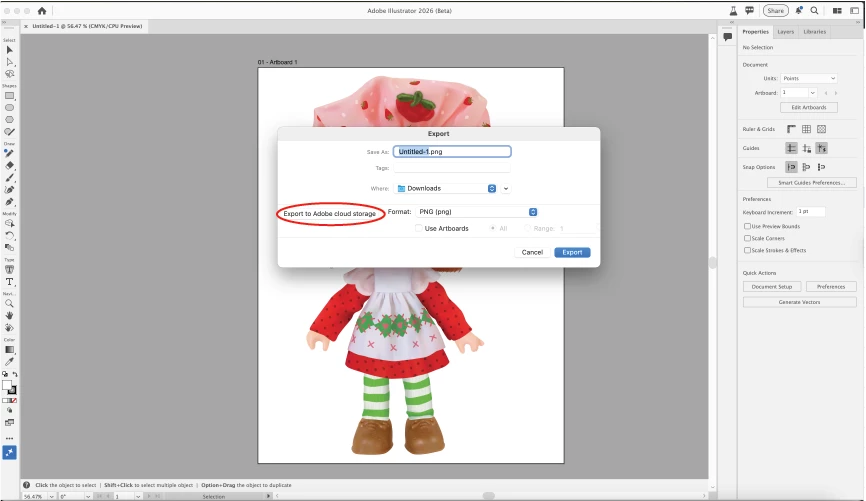Viewport: 866px width, 501px height.
Task: Click Cancel in Export dialog
Action: pyautogui.click(x=532, y=252)
